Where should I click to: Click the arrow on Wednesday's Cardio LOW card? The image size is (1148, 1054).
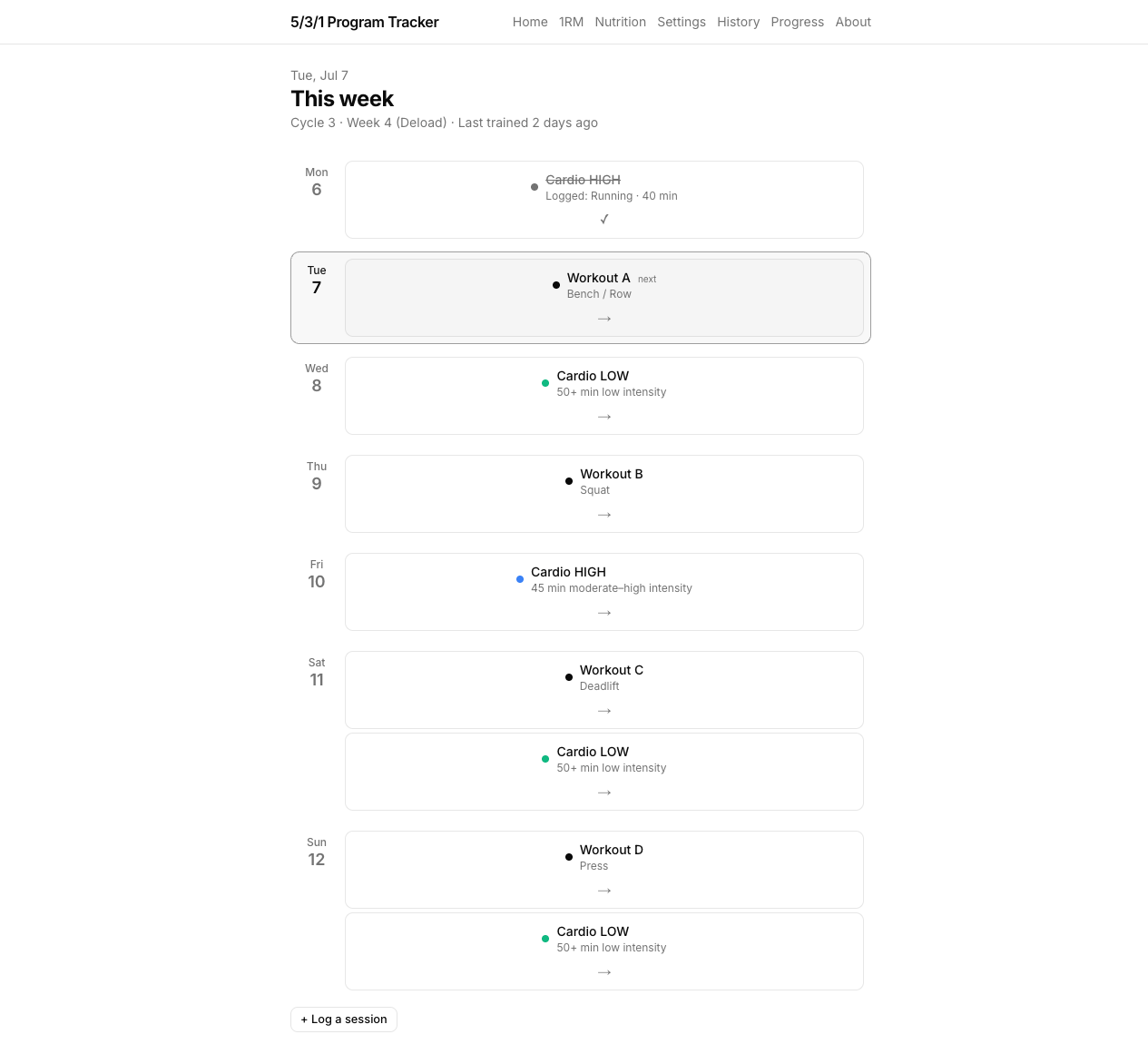coord(604,417)
